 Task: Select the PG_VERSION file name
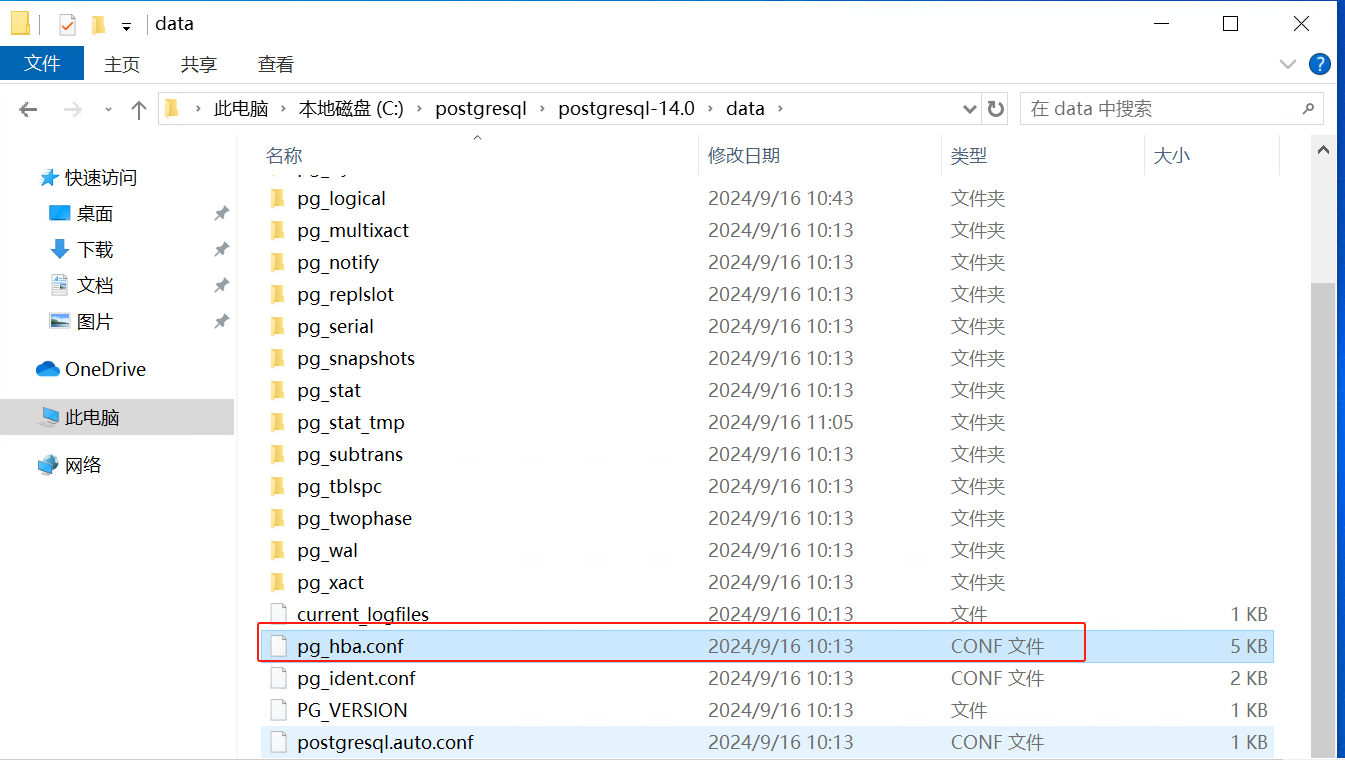click(x=352, y=710)
